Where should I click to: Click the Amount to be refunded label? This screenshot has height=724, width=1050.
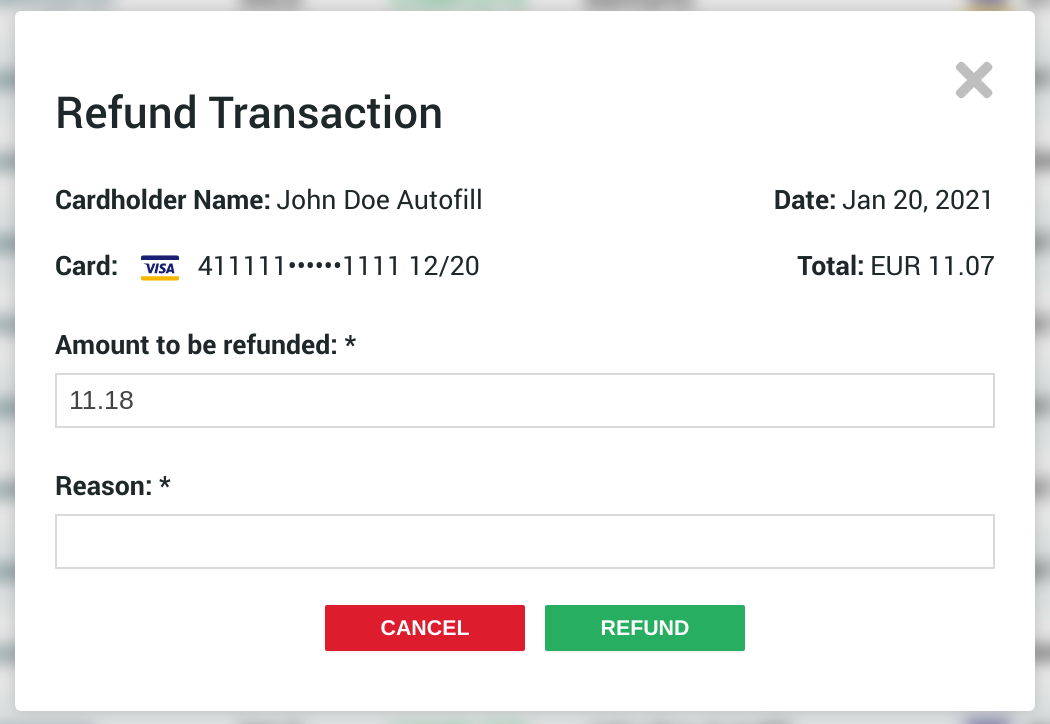click(x=195, y=346)
